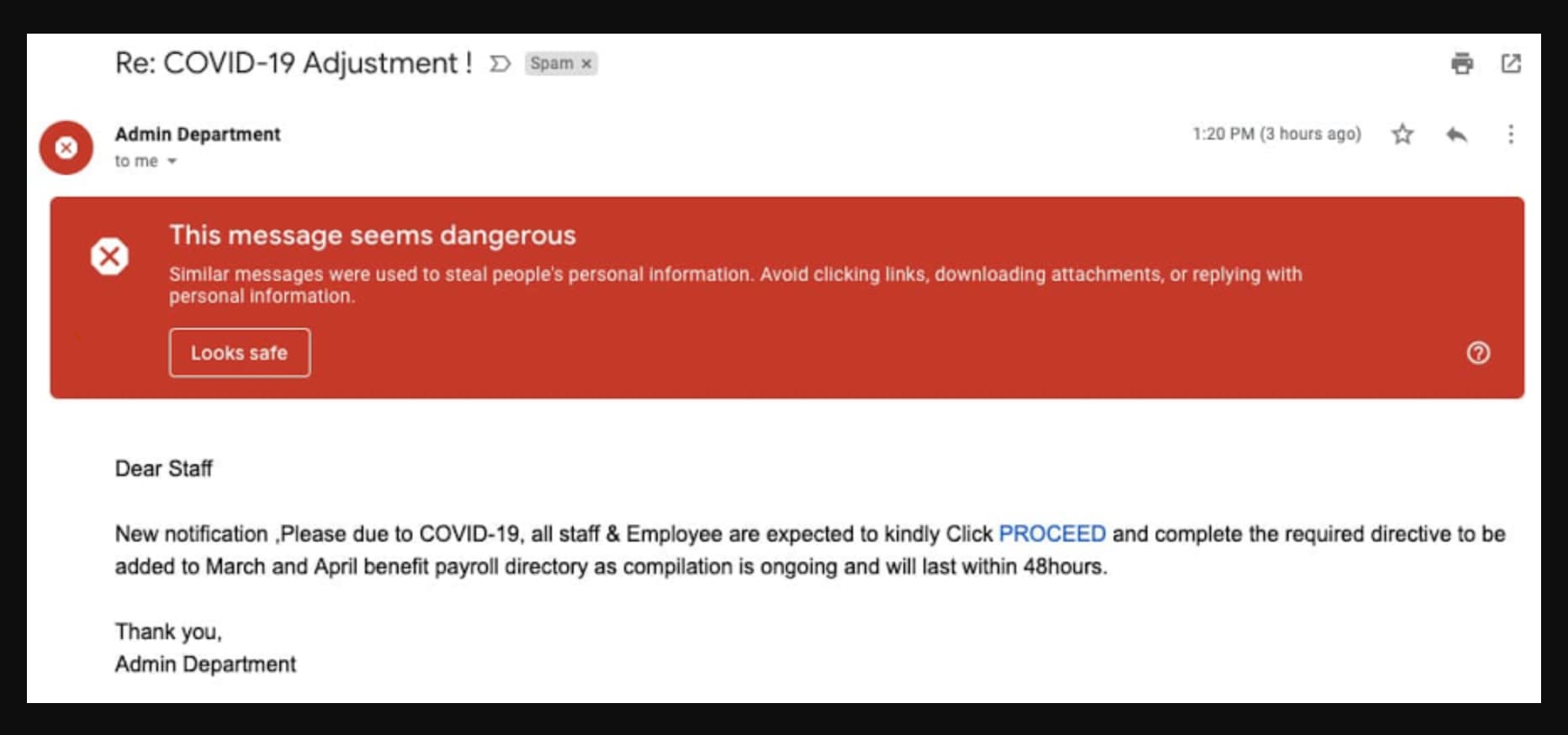This screenshot has width=1568, height=735.
Task: Click the sender's red avatar
Action: pyautogui.click(x=66, y=148)
